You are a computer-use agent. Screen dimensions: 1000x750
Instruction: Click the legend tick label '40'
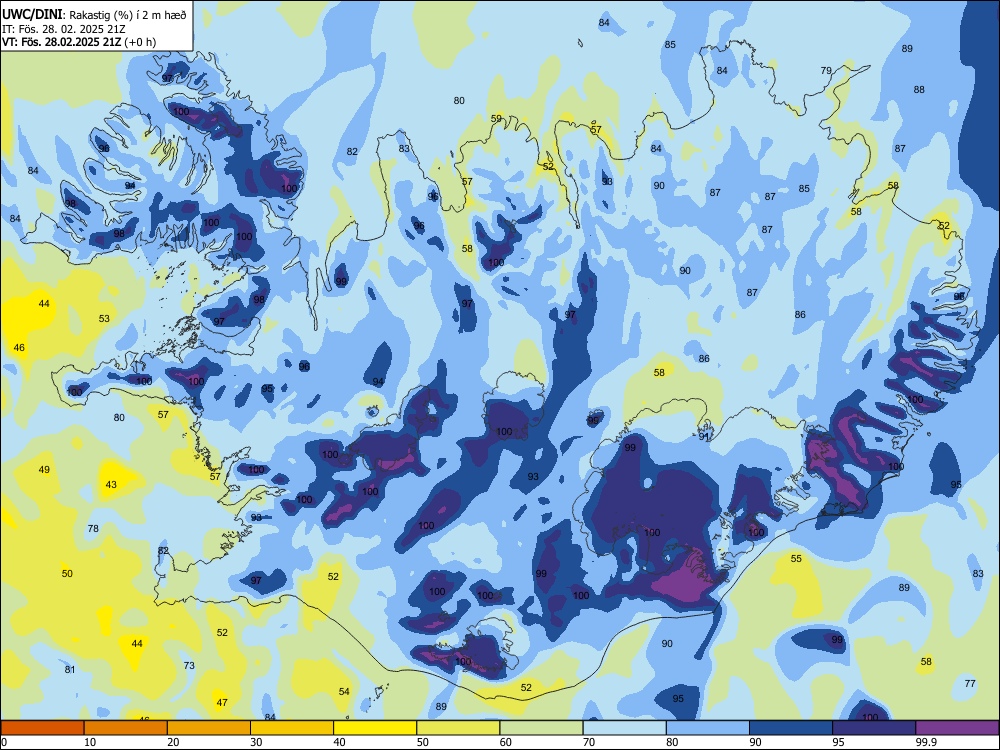[x=340, y=742]
